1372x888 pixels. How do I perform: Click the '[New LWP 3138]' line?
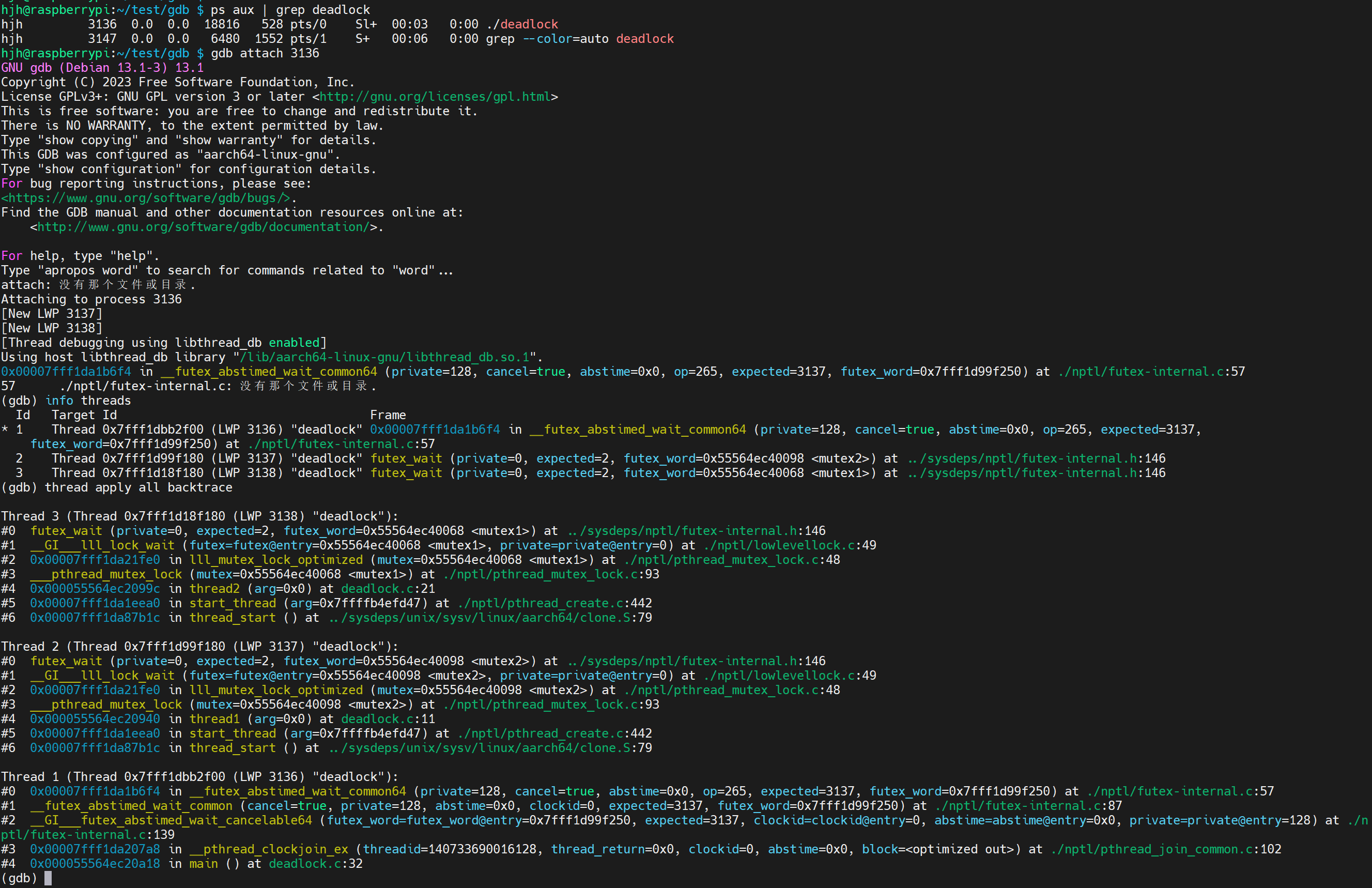(52, 328)
